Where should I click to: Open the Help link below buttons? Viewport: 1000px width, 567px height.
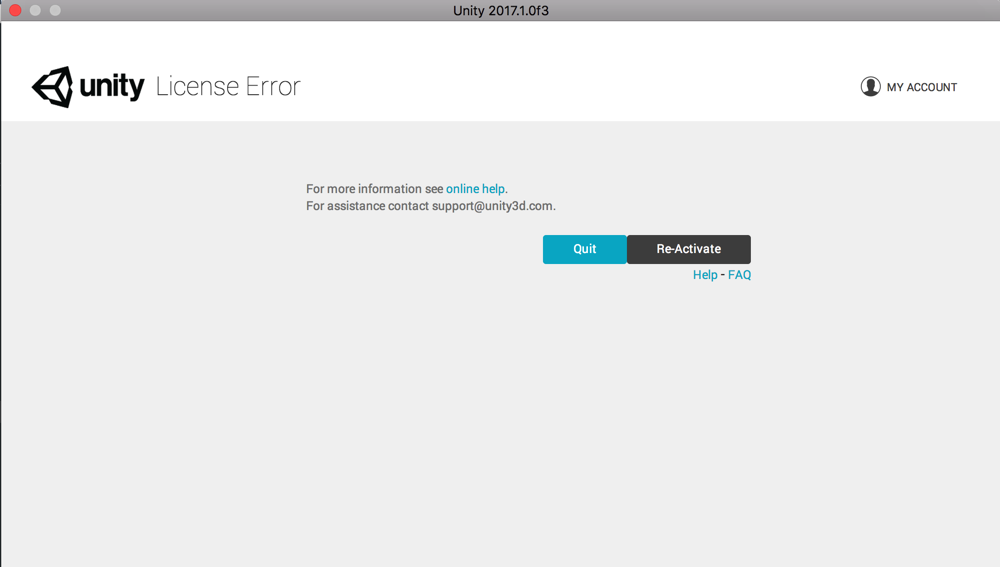click(x=705, y=275)
